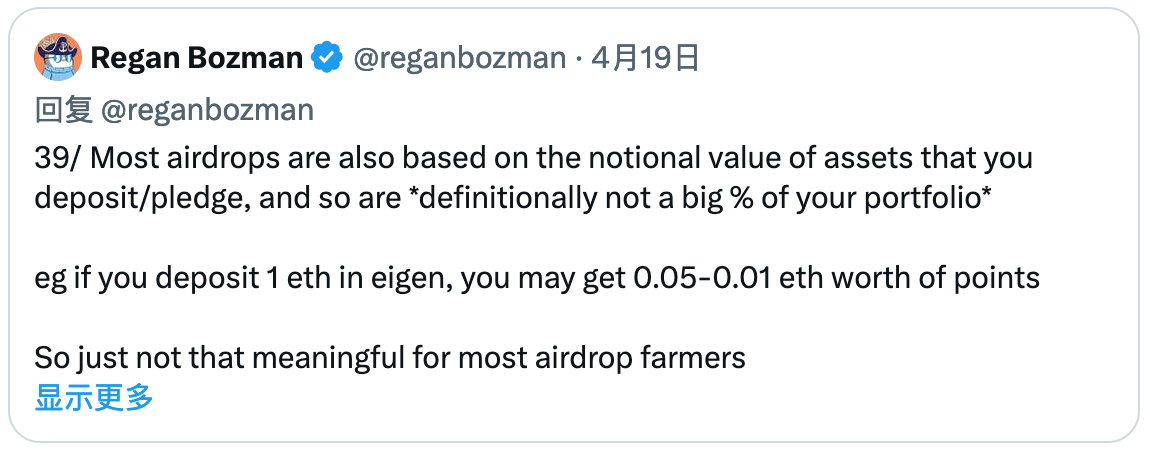
Task: Click the replied-to @reganbozman mention
Action: pyautogui.click(x=208, y=110)
